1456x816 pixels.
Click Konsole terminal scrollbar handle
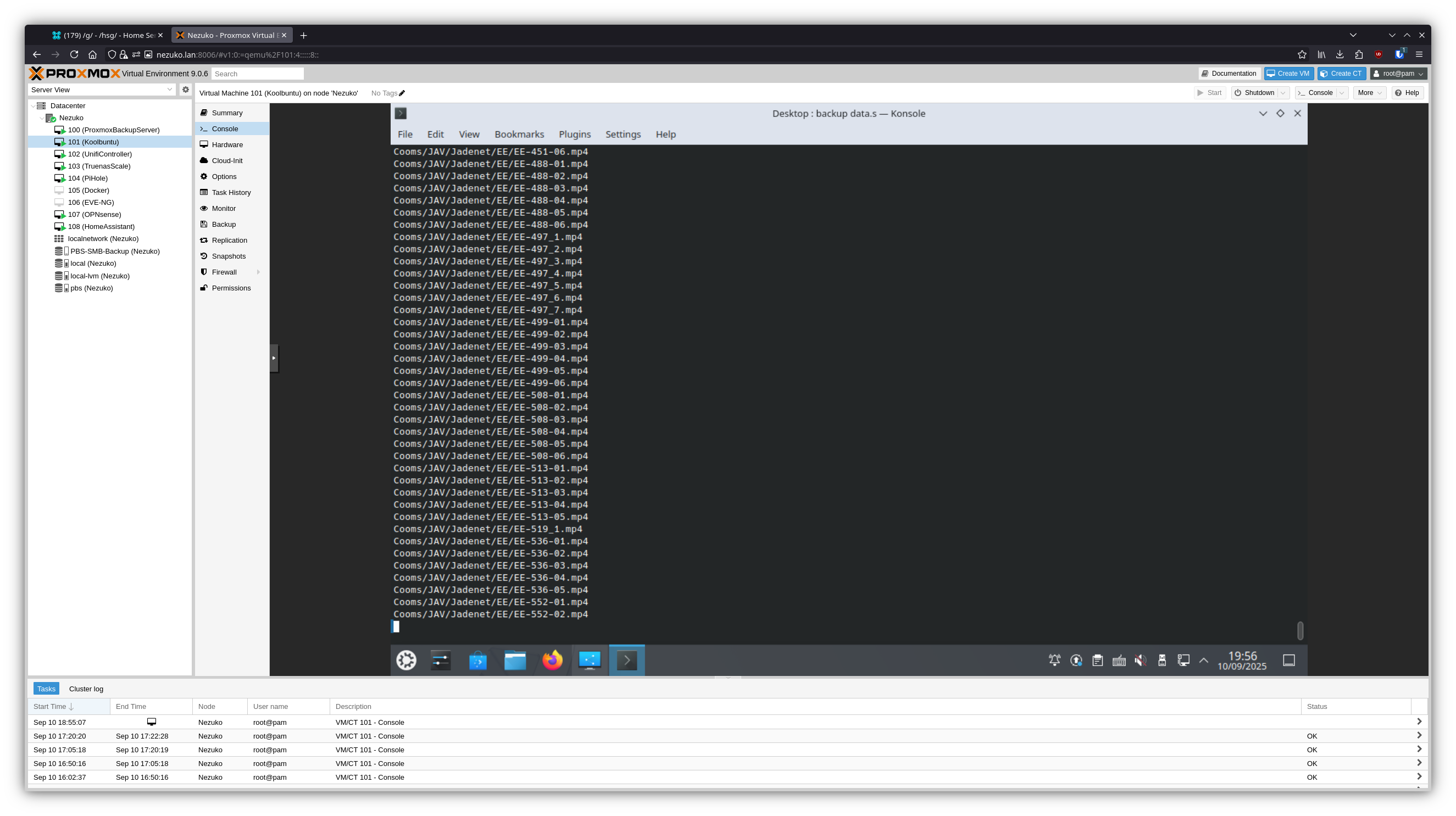tap(1300, 630)
